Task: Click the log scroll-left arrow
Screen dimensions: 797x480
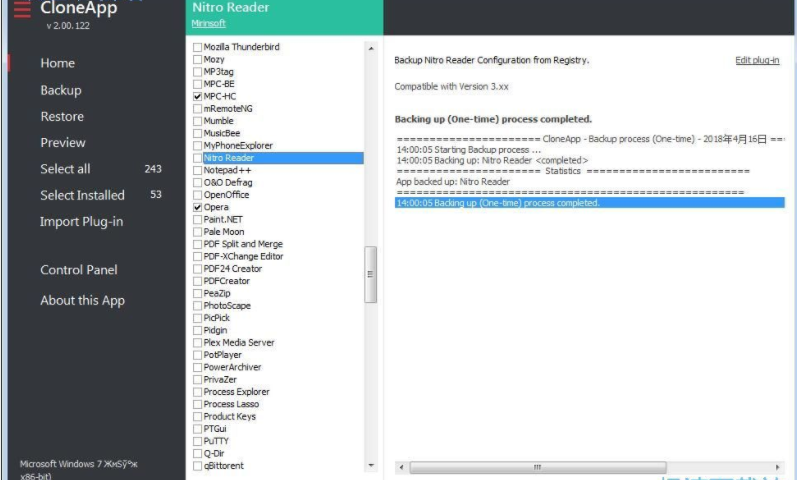Action: 402,467
